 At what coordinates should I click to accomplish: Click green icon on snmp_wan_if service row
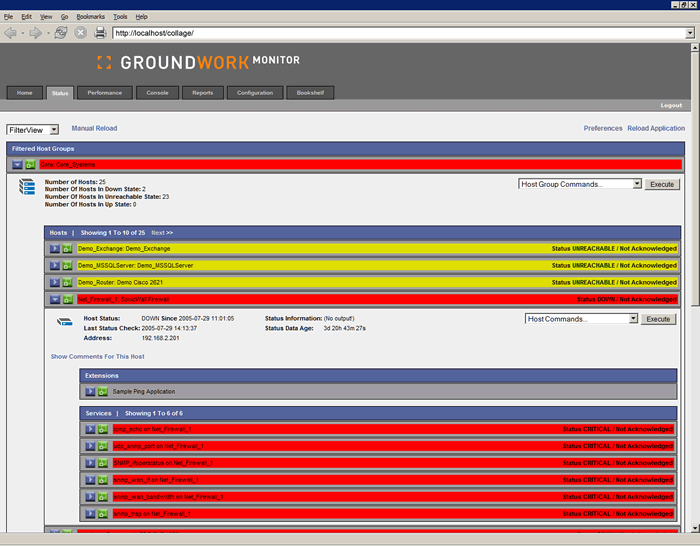pos(103,480)
